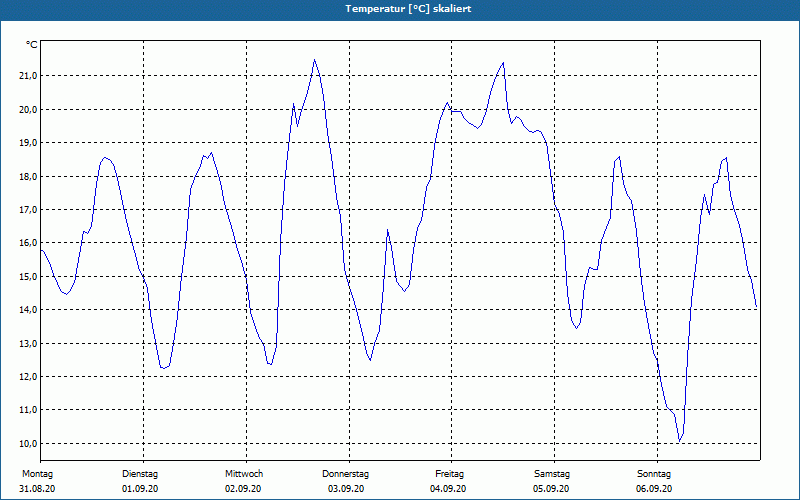This screenshot has width=800, height=500.
Task: Select the Donnerstag day label
Action: tap(345, 474)
